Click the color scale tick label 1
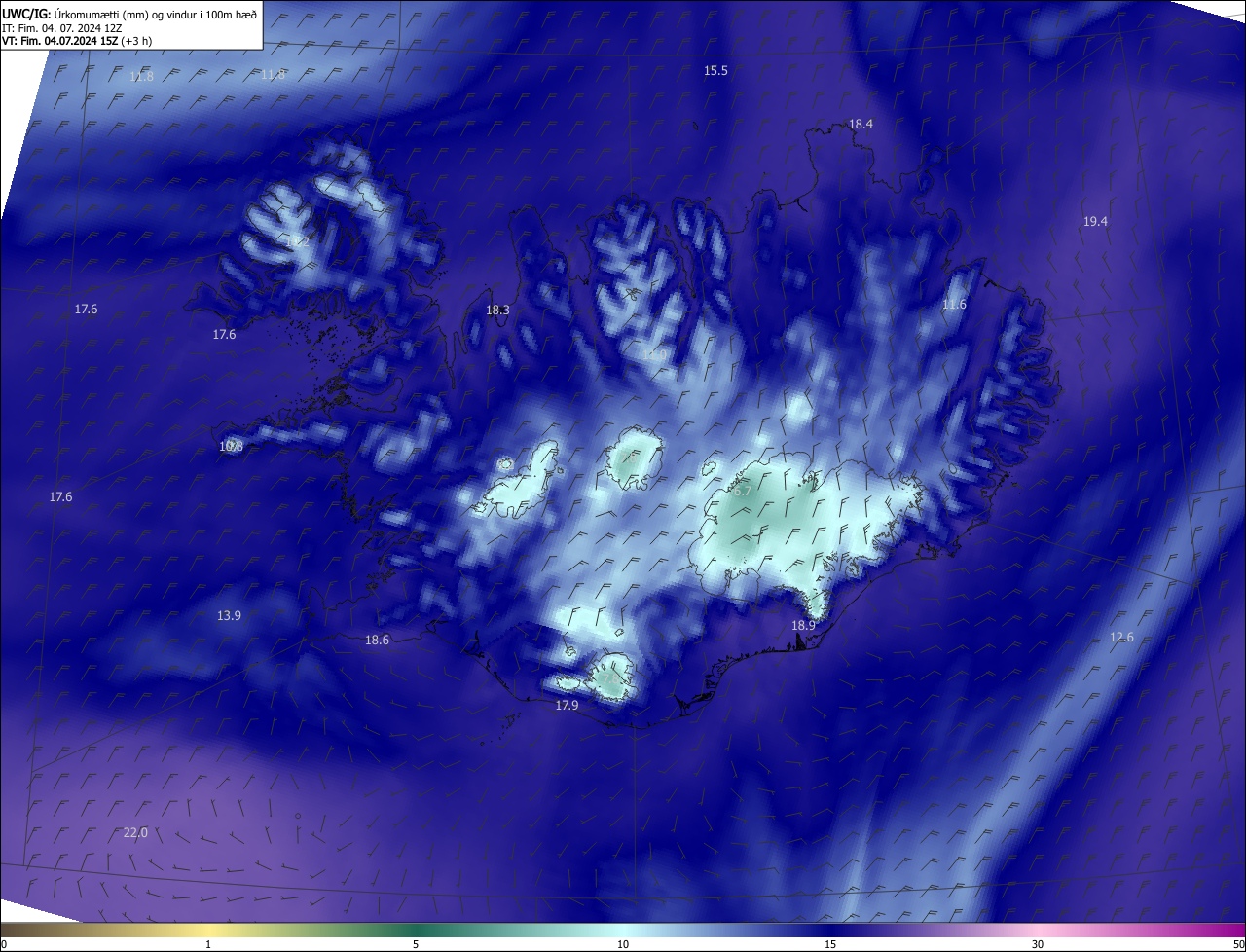The image size is (1246, 952). [x=208, y=944]
